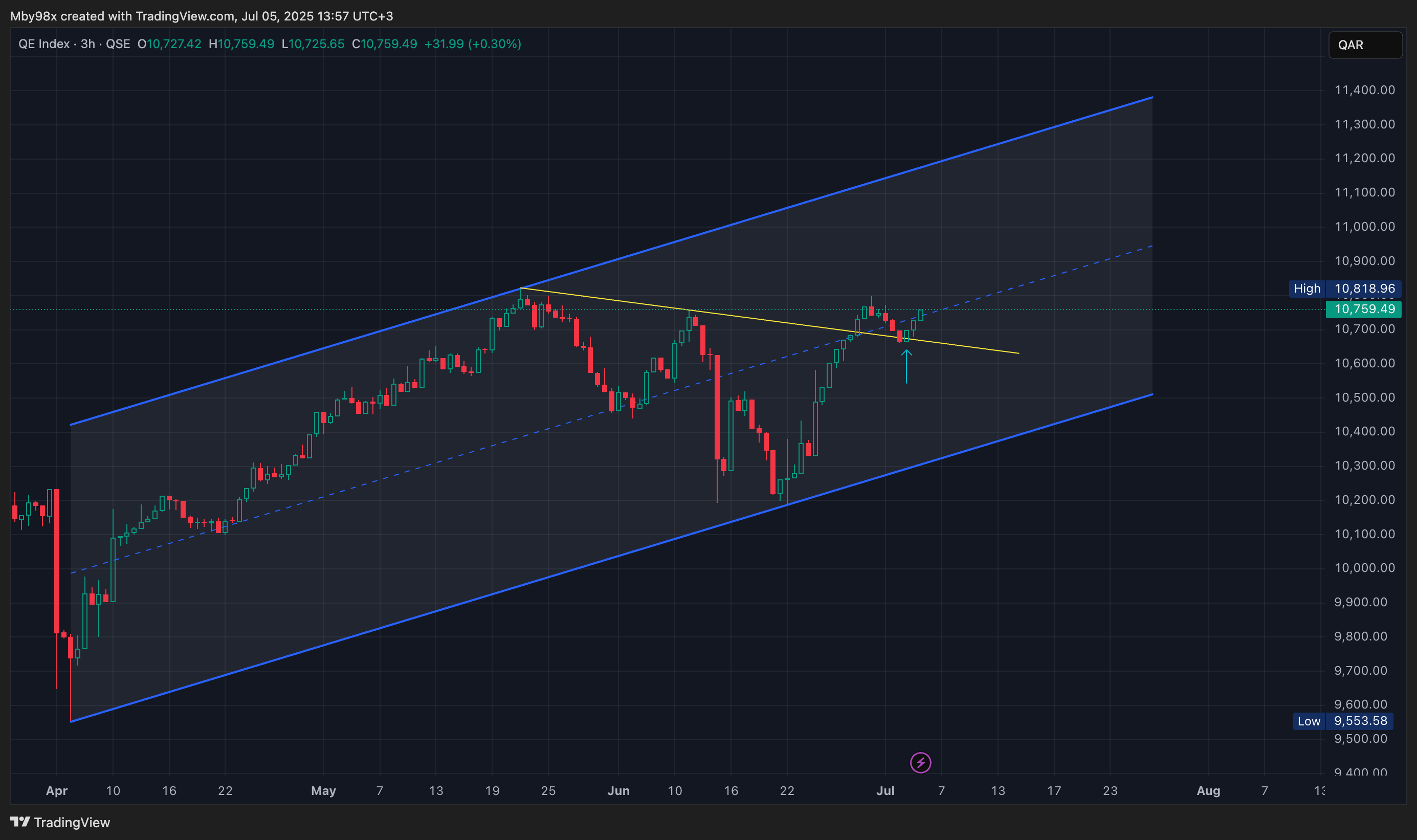
Task: Click the purple lightning bolt event icon
Action: [921, 762]
